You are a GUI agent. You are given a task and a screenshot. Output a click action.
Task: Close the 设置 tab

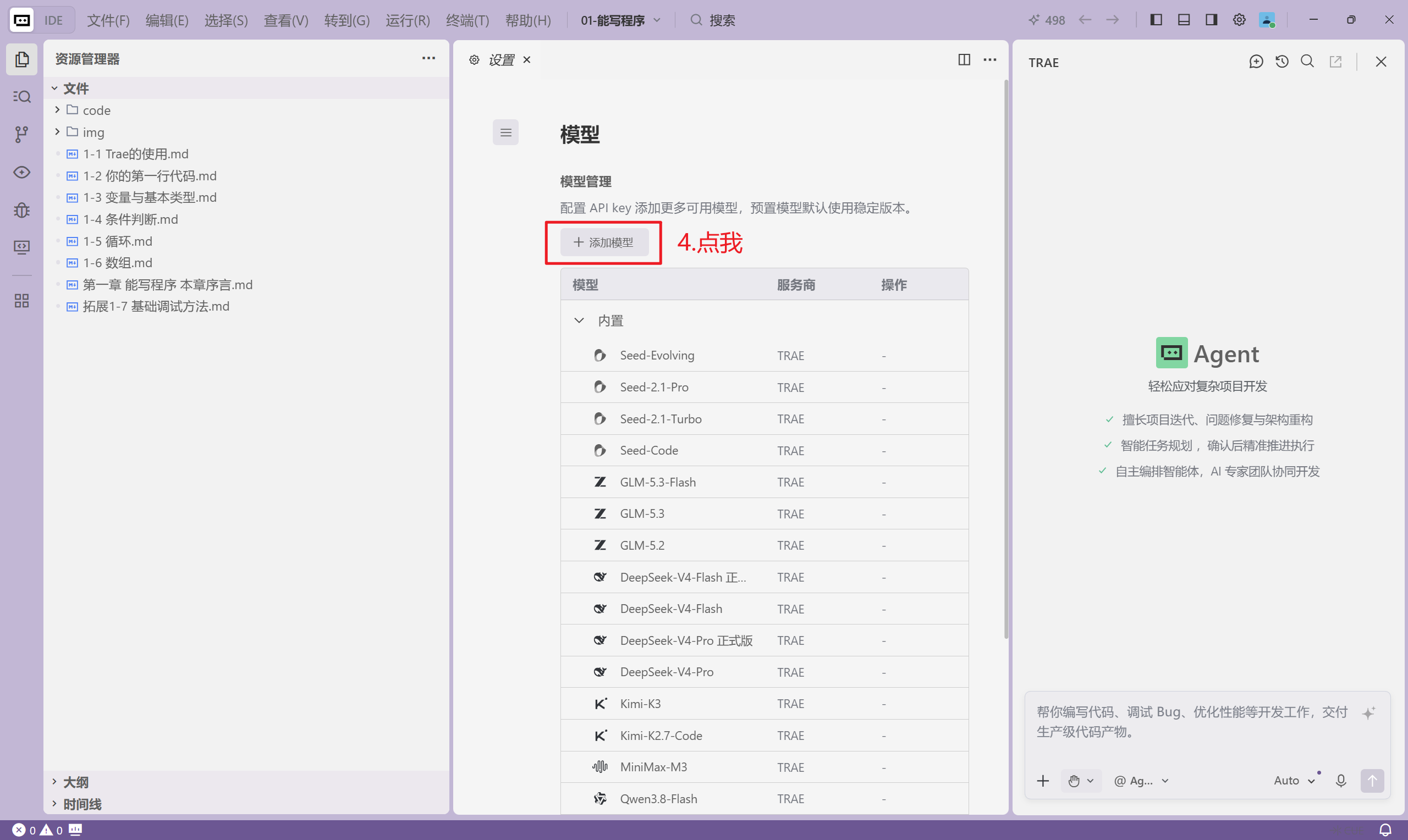[527, 60]
